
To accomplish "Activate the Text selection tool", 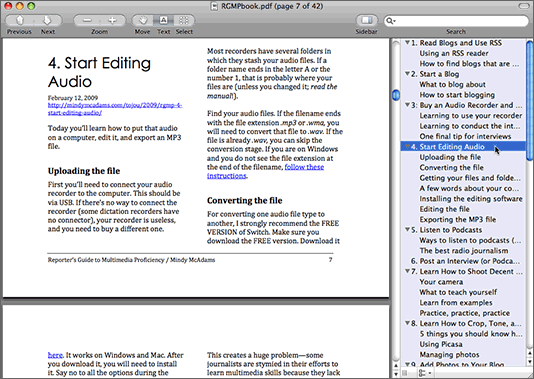I will pos(163,20).
